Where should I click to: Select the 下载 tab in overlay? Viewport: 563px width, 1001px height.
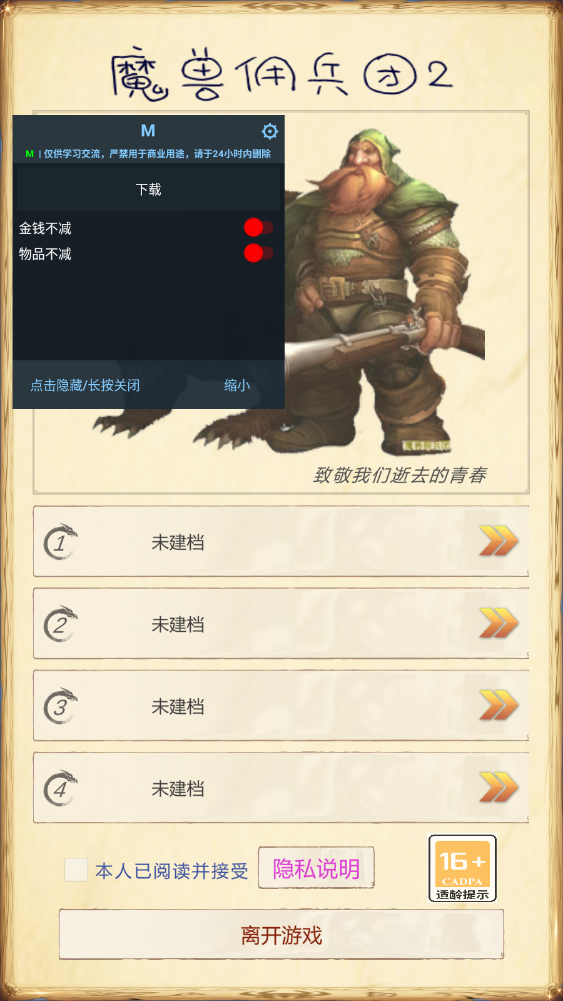click(x=148, y=190)
